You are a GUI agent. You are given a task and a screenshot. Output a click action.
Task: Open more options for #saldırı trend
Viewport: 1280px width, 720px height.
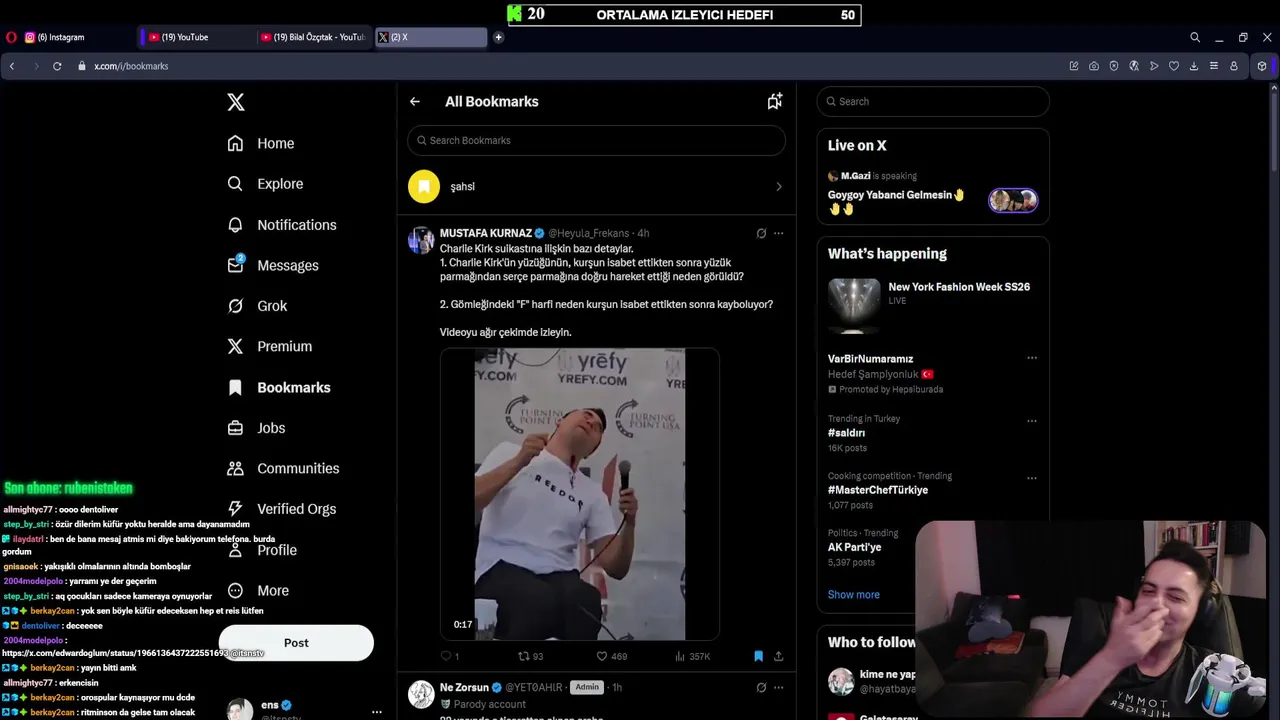click(x=1031, y=421)
